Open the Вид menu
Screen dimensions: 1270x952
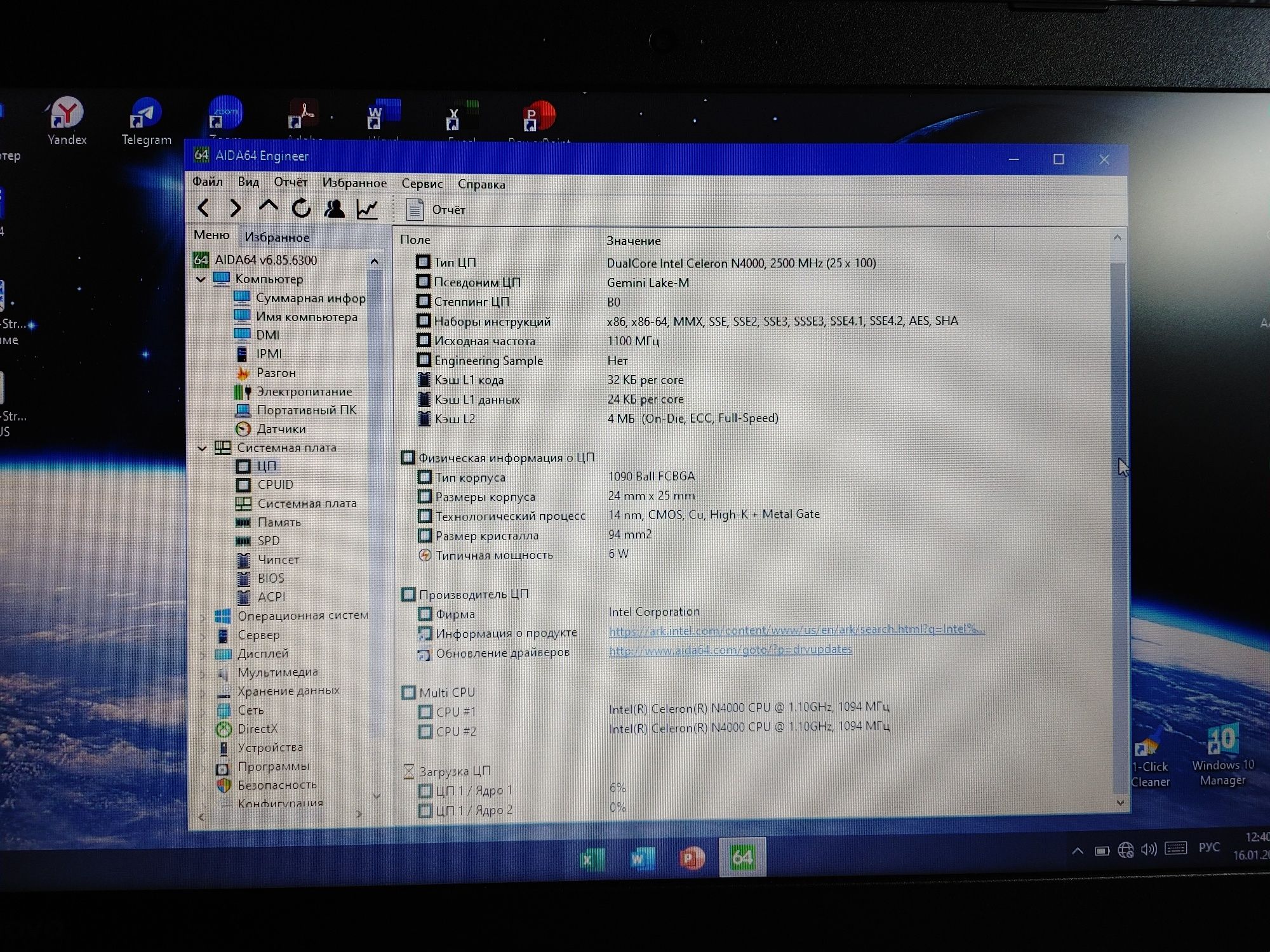tap(248, 182)
